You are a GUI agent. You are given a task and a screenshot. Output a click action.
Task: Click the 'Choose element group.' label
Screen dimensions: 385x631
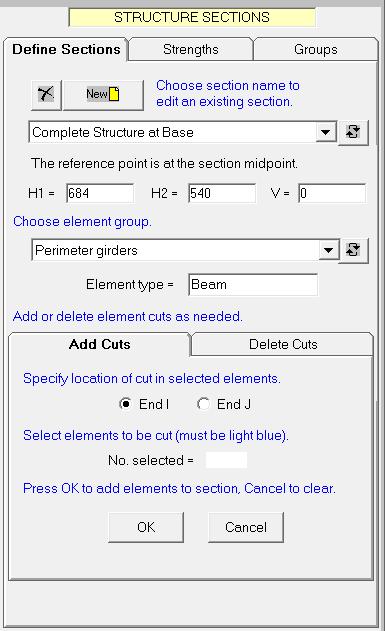[82, 222]
